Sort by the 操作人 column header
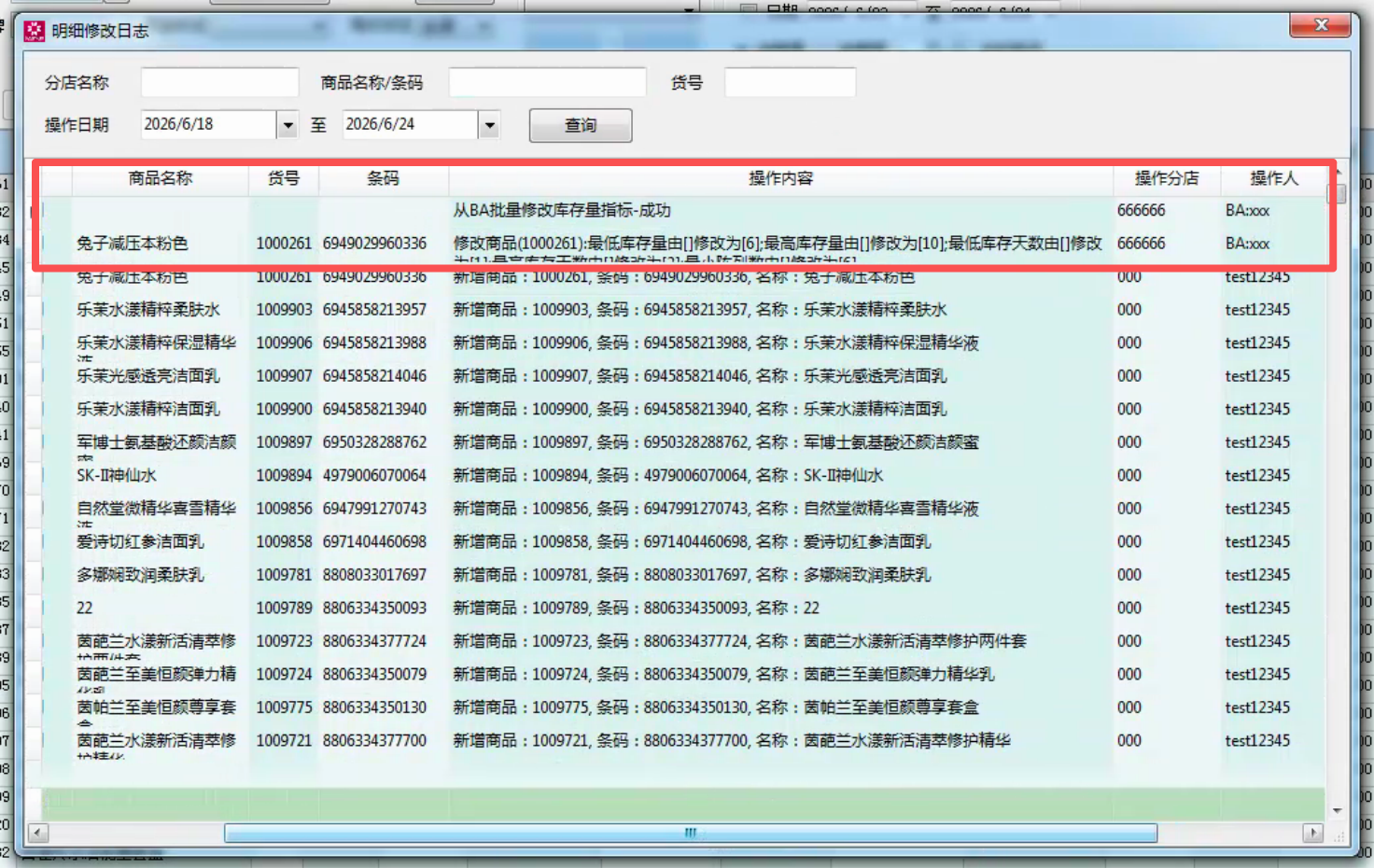Viewport: 1374px width, 868px height. point(1274,178)
